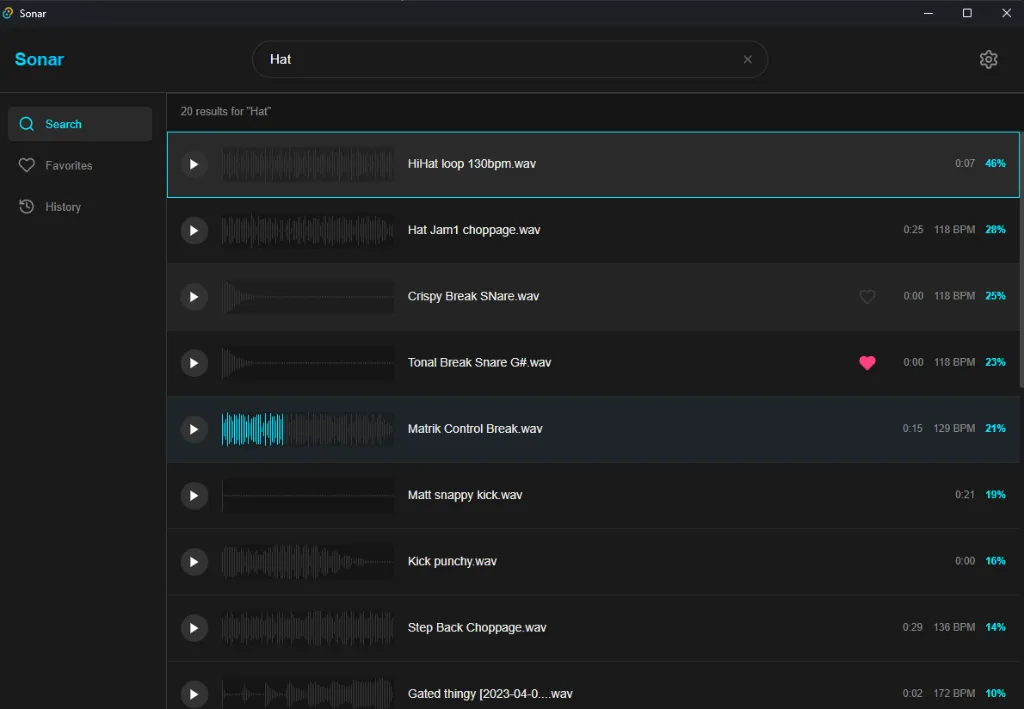1024x709 pixels.
Task: Select the History sidebar icon
Action: [x=27, y=206]
